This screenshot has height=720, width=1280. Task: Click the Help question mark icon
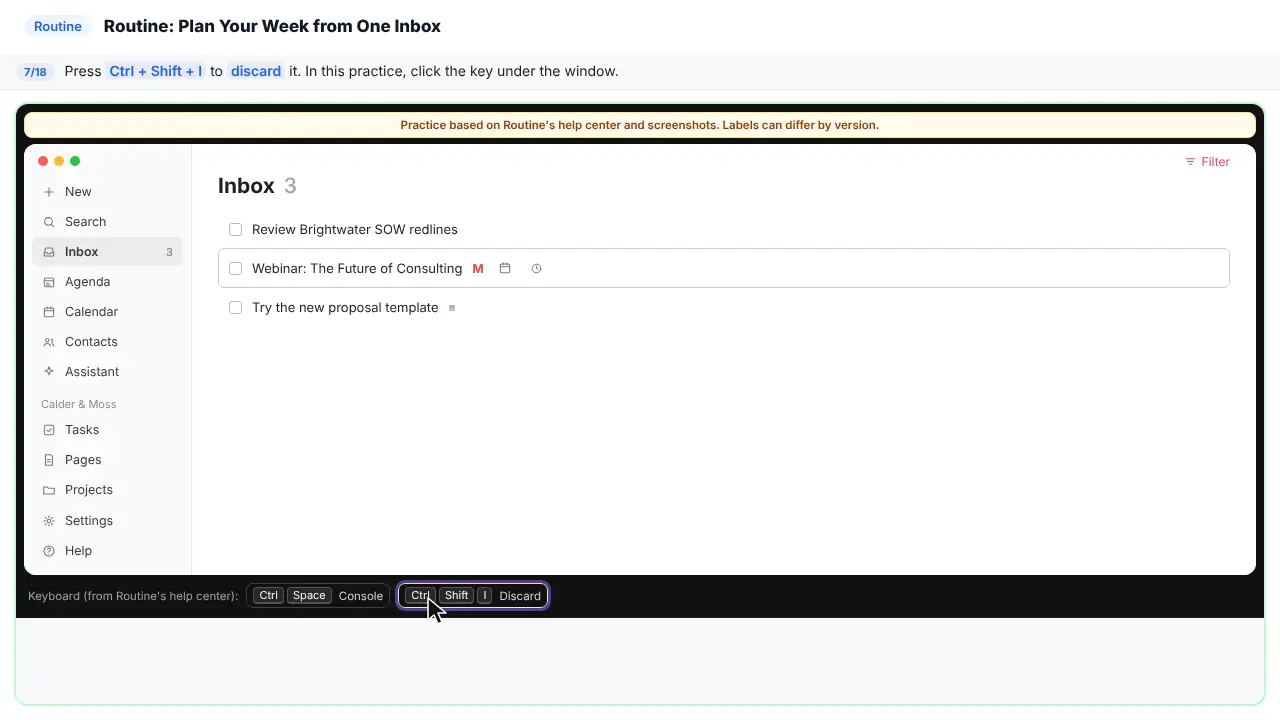[x=49, y=551]
